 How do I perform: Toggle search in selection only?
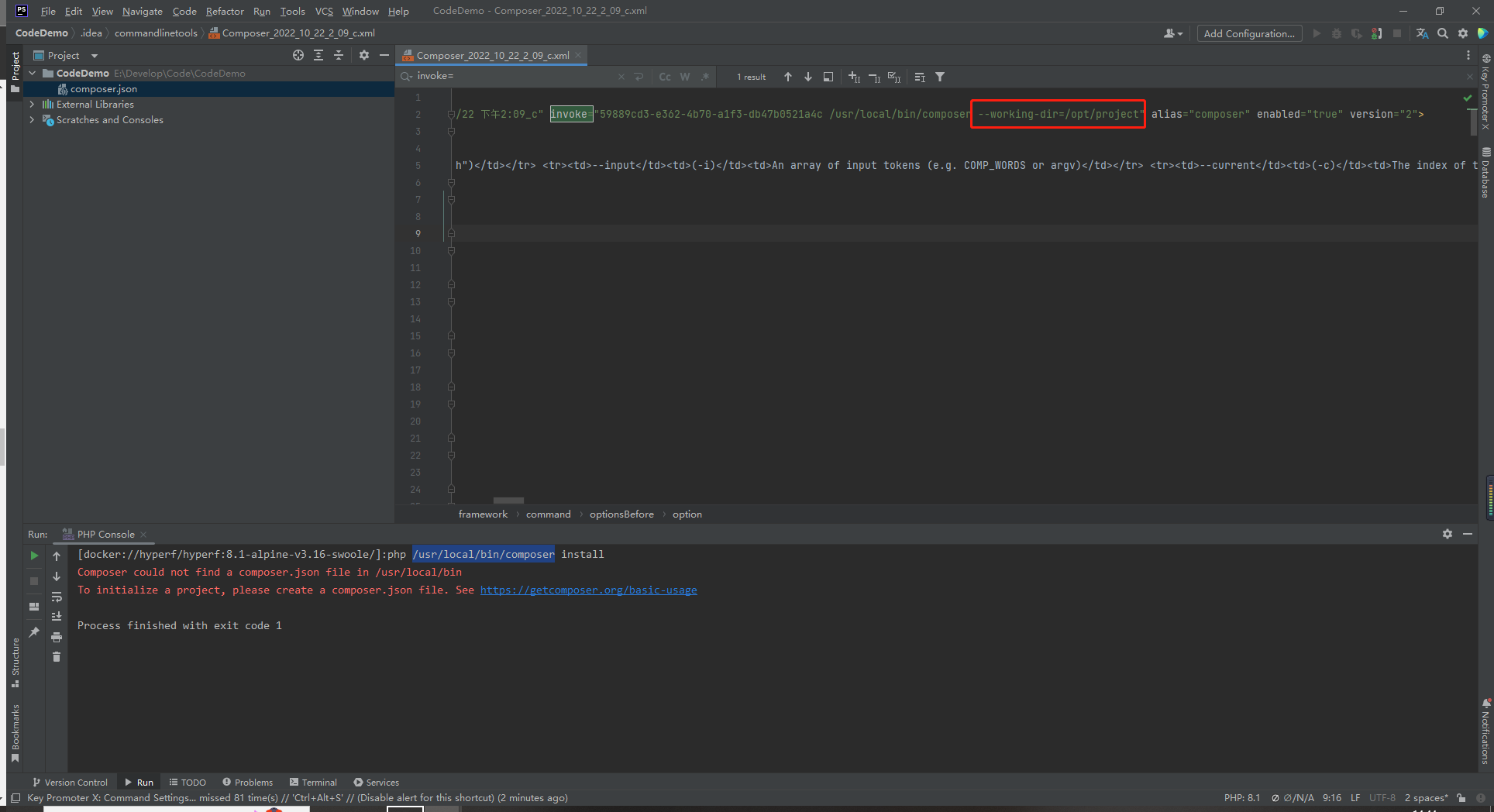[x=920, y=77]
